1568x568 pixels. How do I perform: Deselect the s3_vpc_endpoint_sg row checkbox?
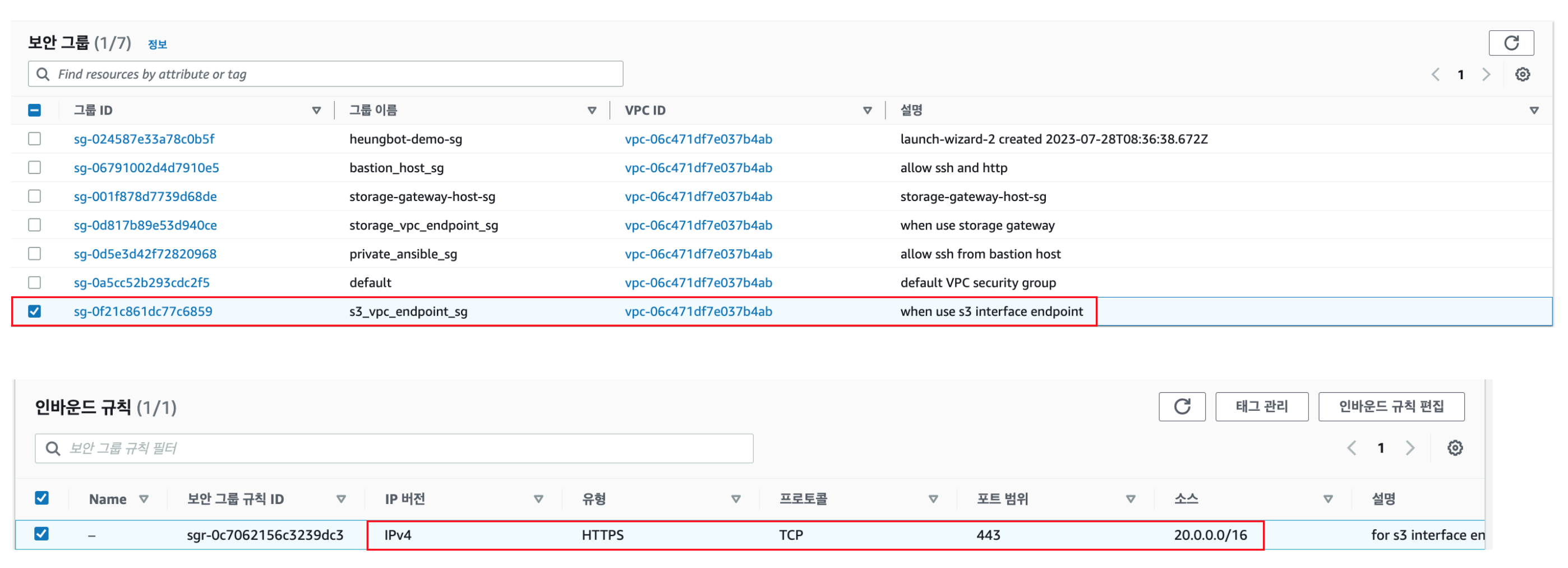coord(35,312)
